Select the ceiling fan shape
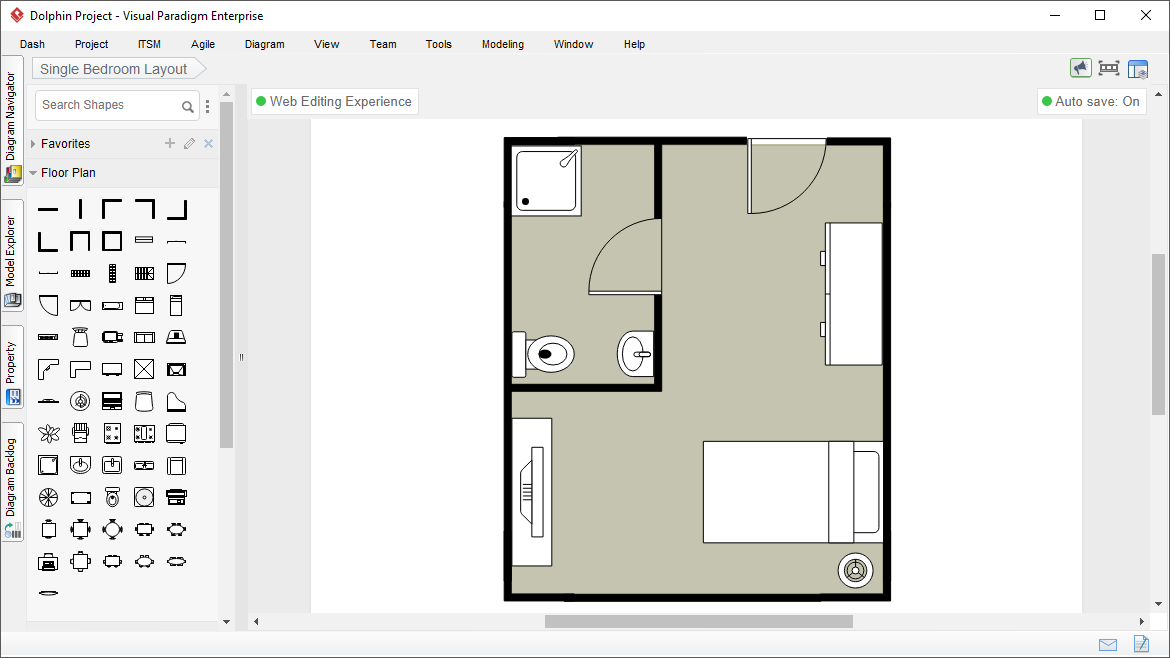 point(49,496)
